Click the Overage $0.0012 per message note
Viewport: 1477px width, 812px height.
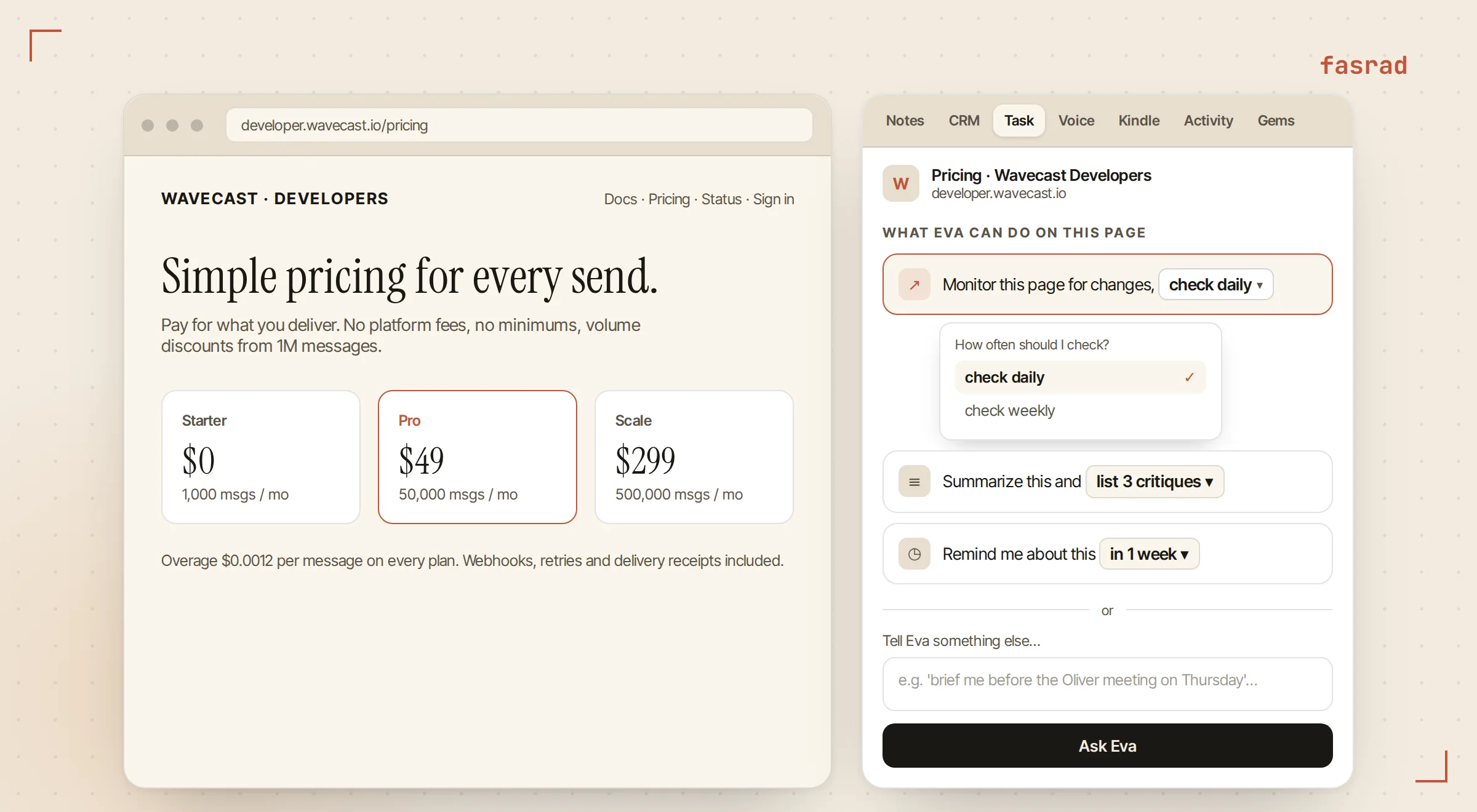pyautogui.click(x=472, y=561)
